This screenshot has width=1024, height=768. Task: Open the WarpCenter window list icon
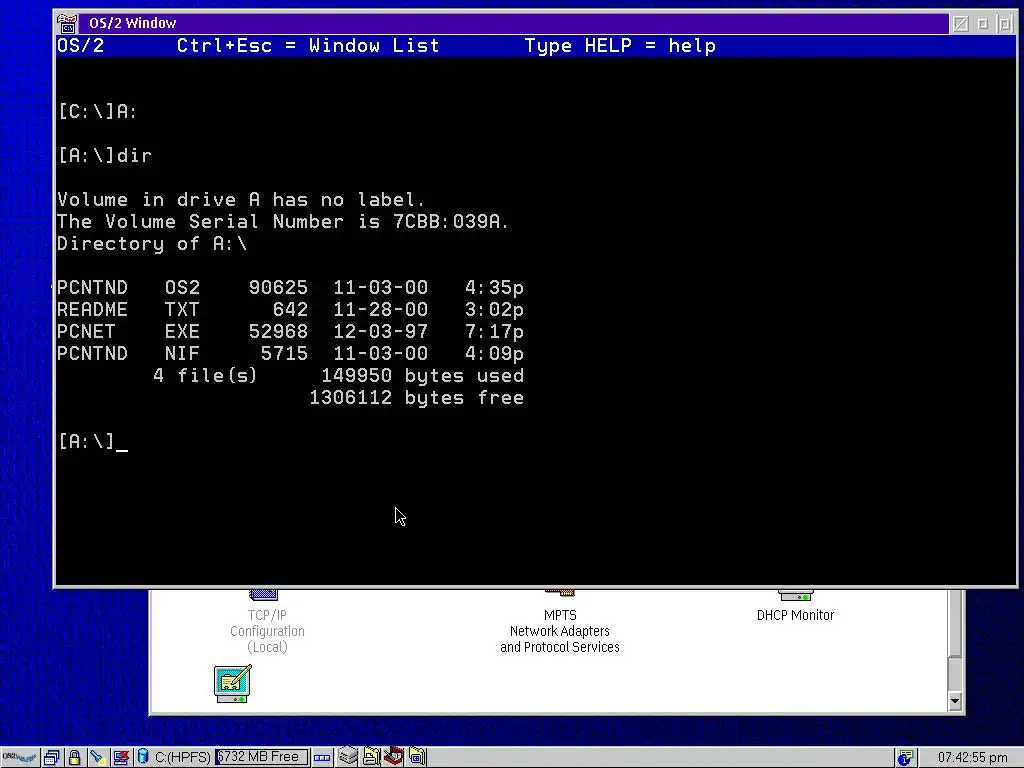52,758
